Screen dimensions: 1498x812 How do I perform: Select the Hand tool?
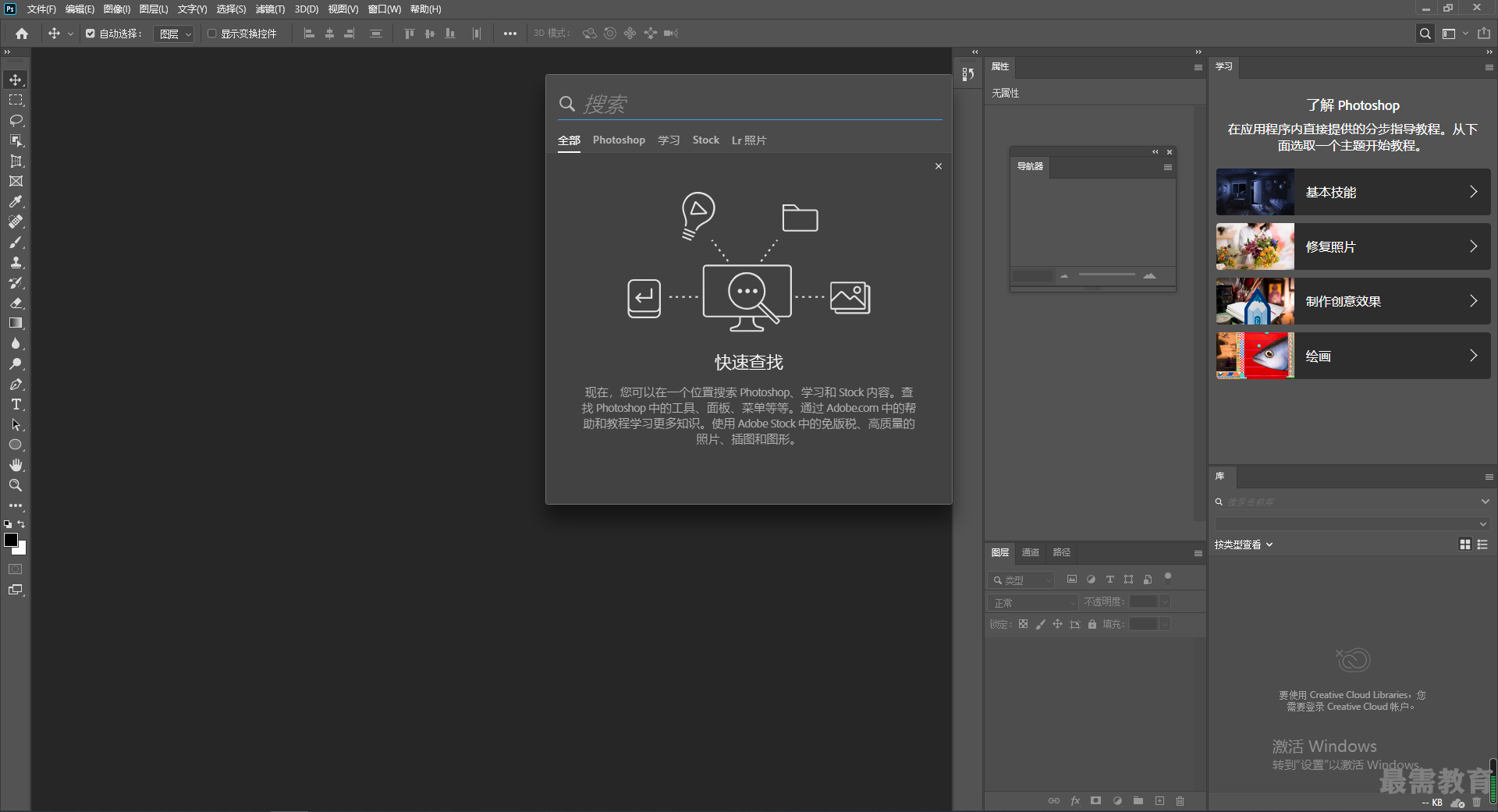[x=16, y=465]
